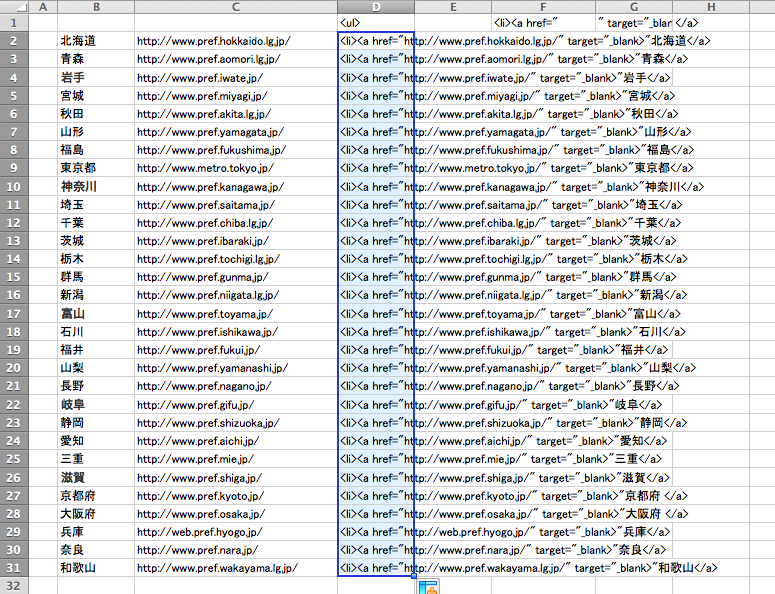This screenshot has width=775, height=594.
Task: Click the cell containing 北海道
Action: 96,41
